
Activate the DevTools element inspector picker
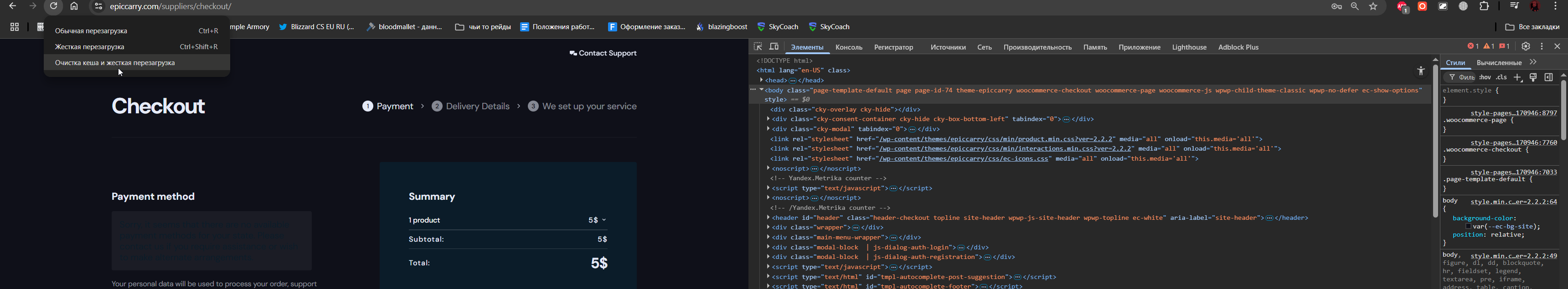click(x=758, y=47)
